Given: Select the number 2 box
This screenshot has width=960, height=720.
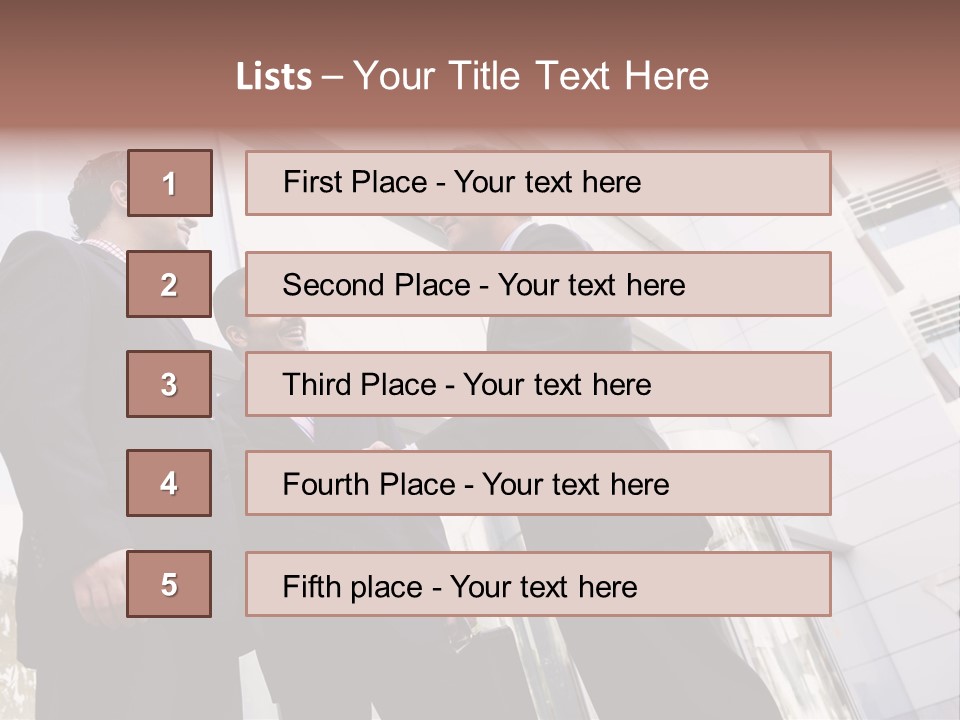Looking at the screenshot, I should point(169,284).
